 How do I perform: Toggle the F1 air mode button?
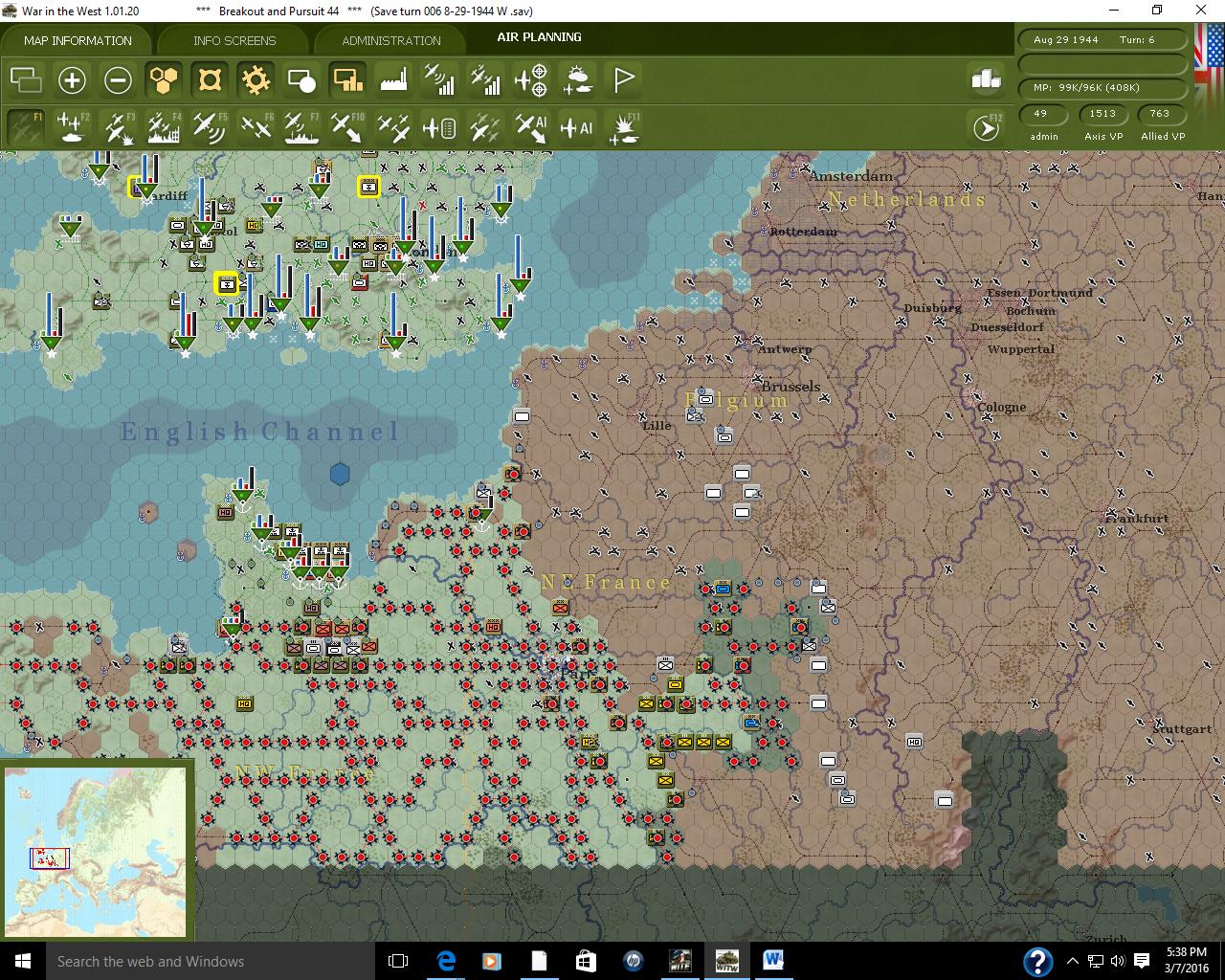(26, 127)
